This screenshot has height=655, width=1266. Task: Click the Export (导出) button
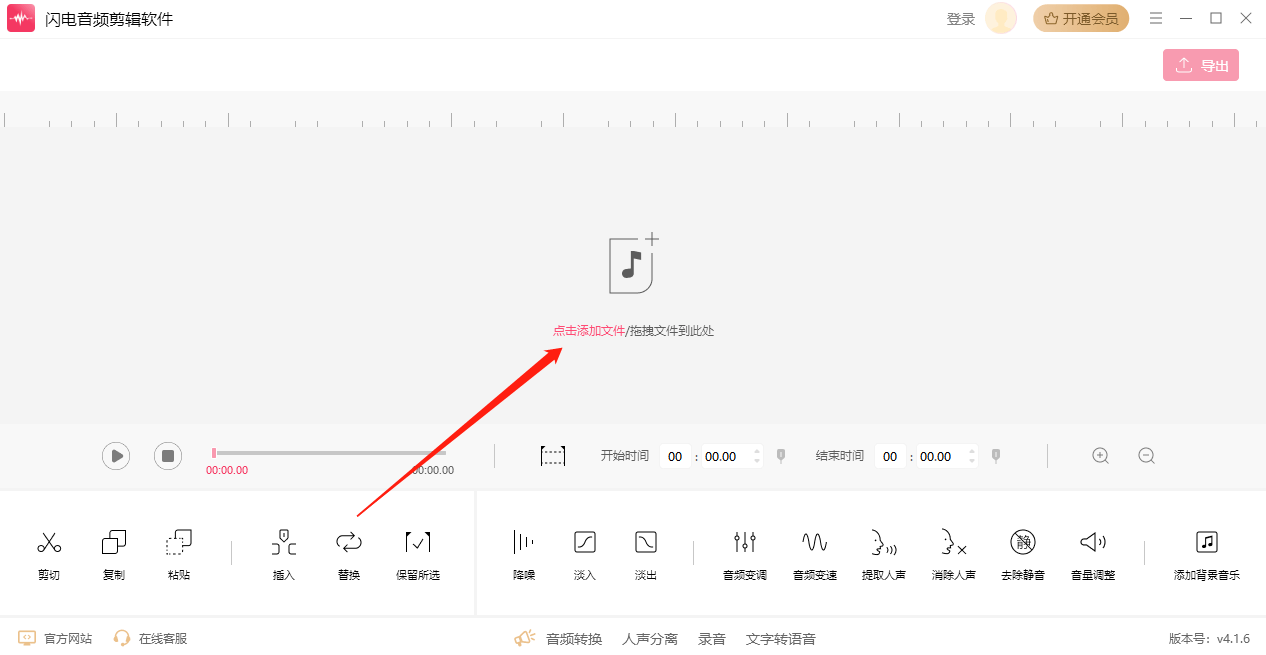click(1201, 65)
